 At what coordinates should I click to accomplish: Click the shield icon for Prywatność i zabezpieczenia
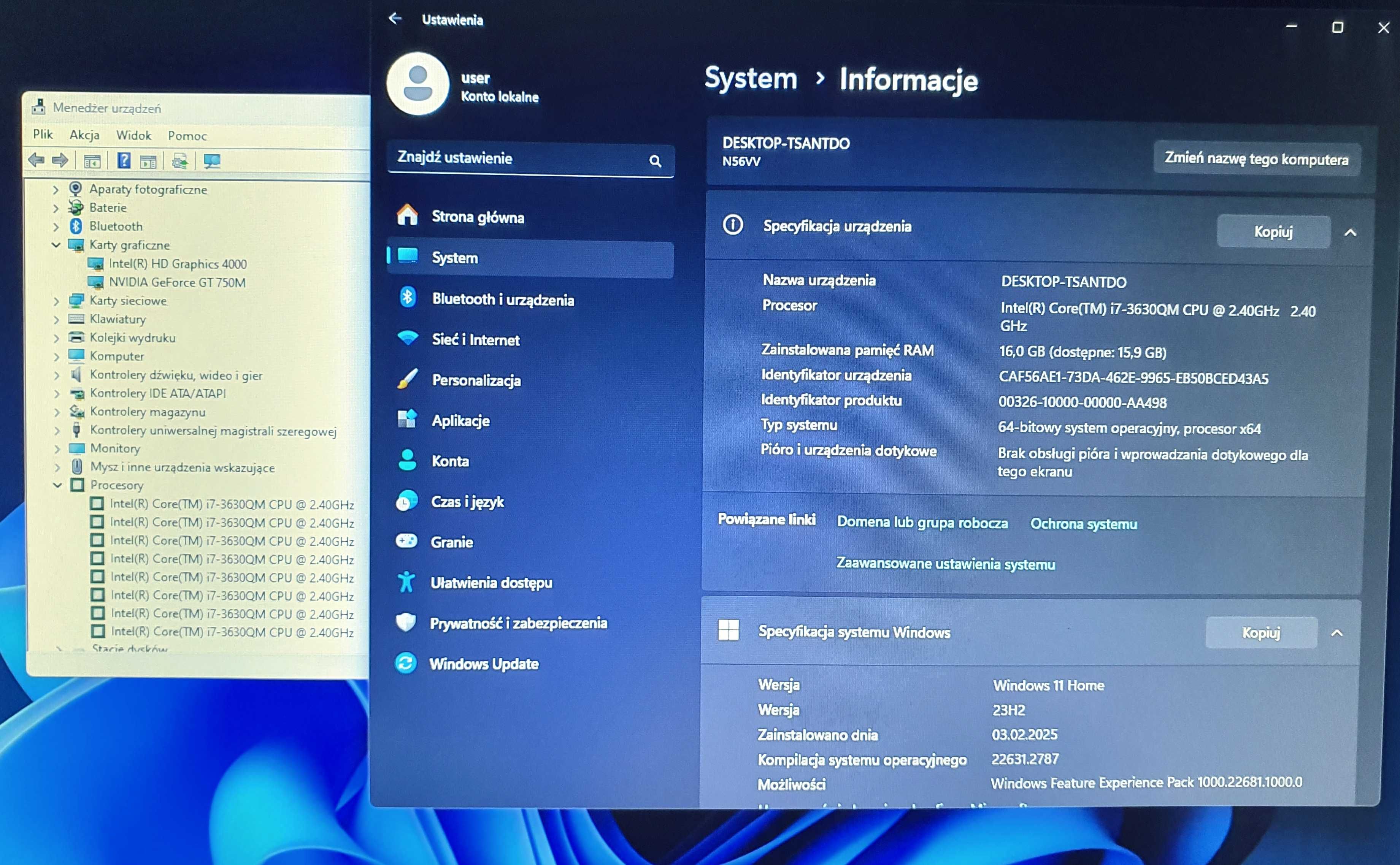[x=406, y=622]
